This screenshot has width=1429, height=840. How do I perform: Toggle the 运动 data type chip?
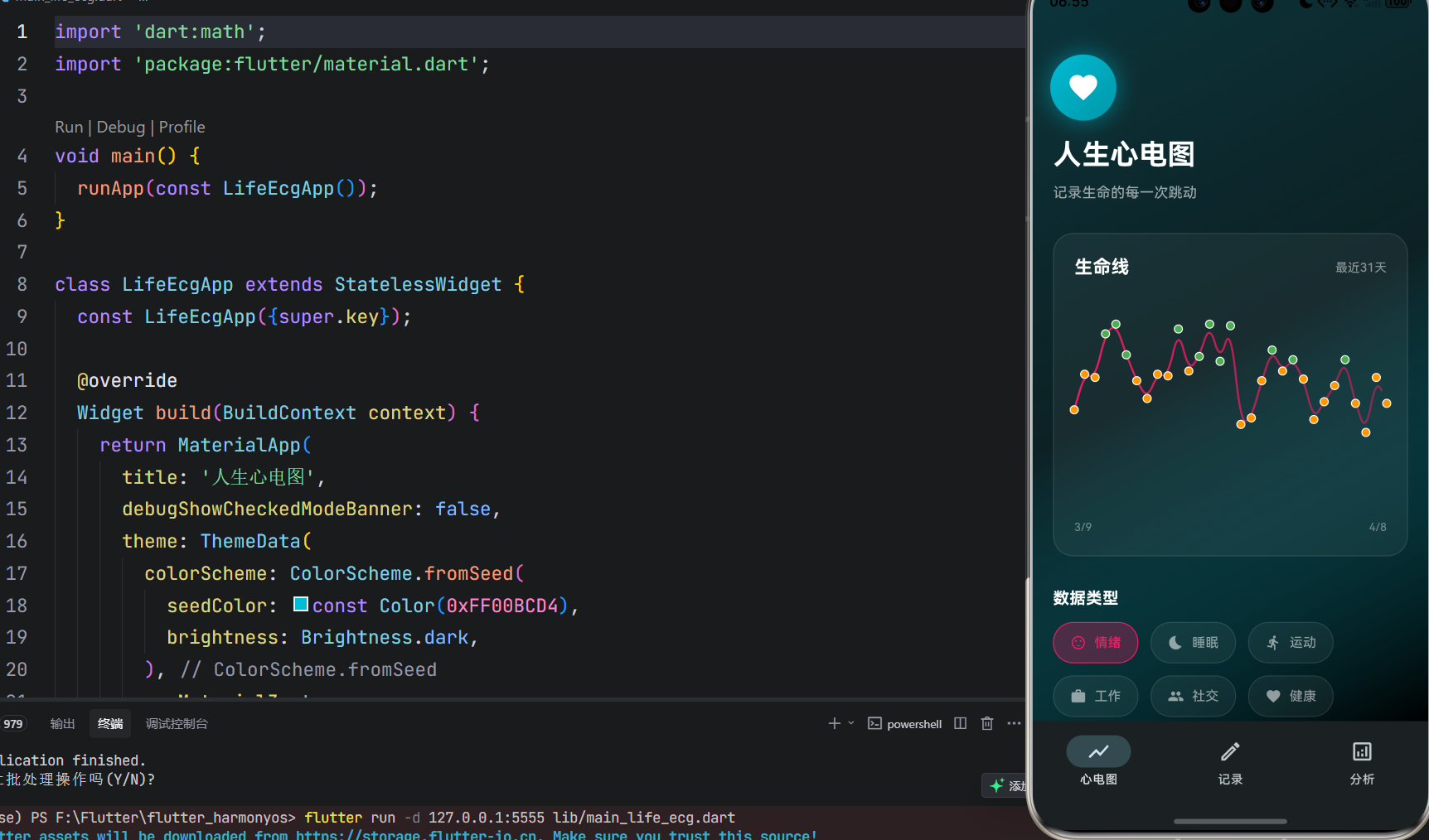1291,643
